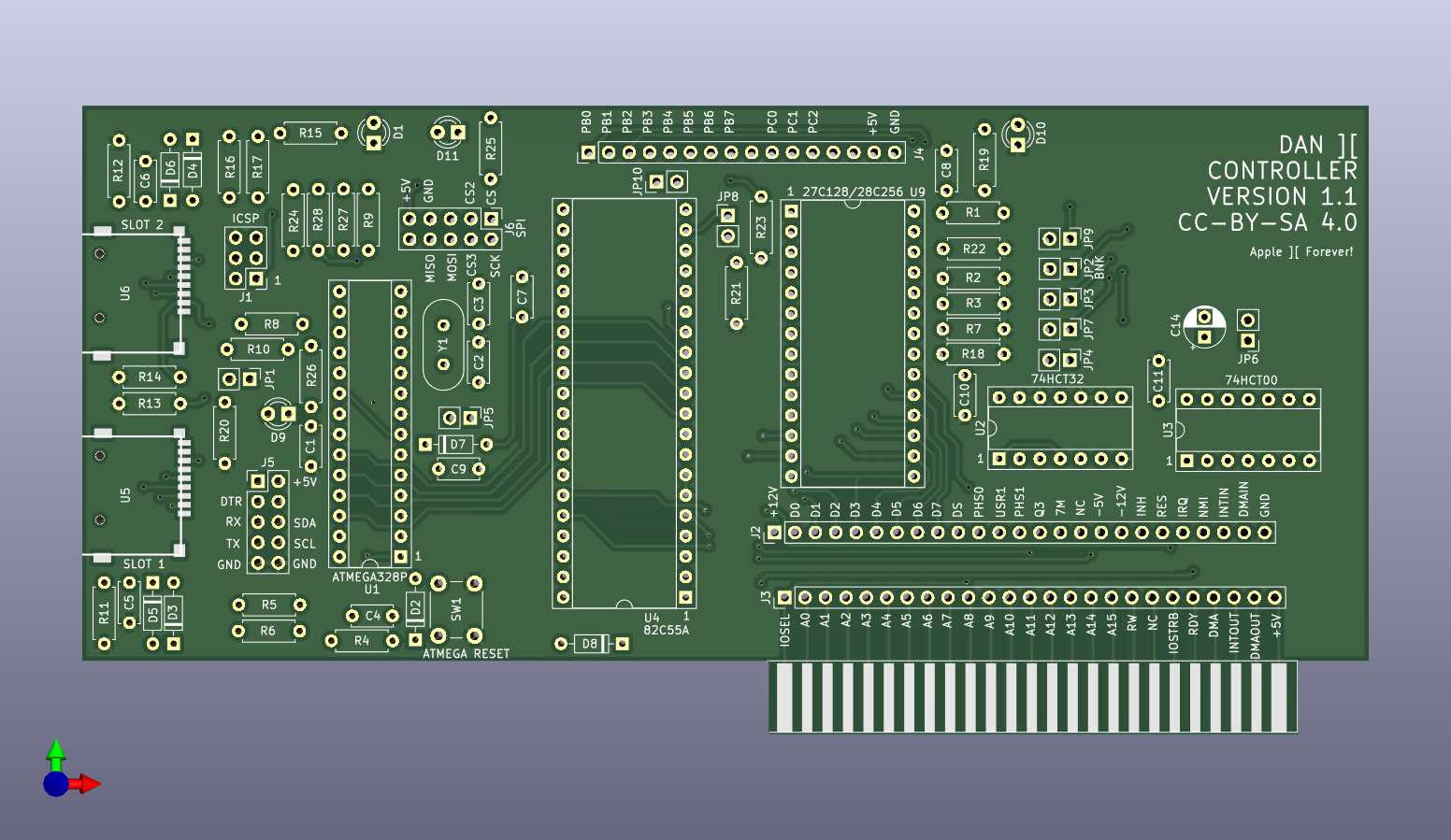Click the XYZ axis orientation gizmo
This screenshot has width=1451, height=840.
pos(71,769)
